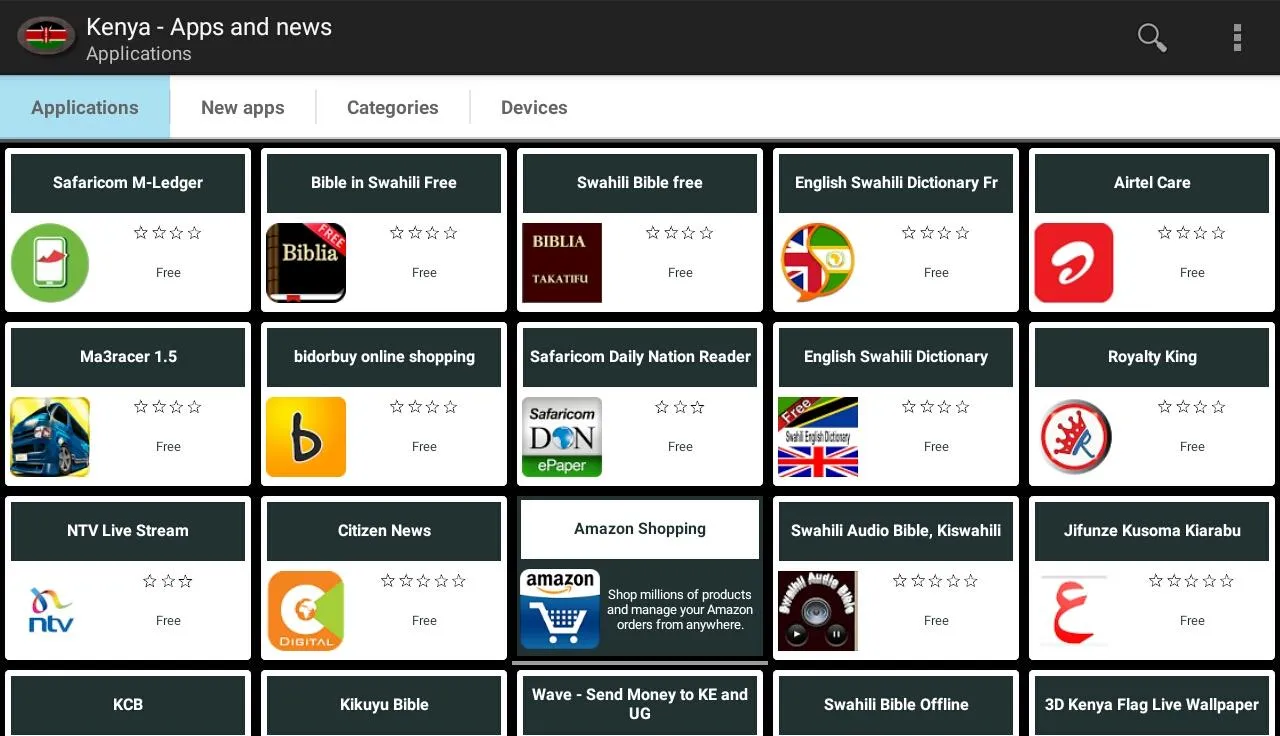Click the star rating under Airtel Care
Screen dimensions: 1280x736
(x=1192, y=233)
